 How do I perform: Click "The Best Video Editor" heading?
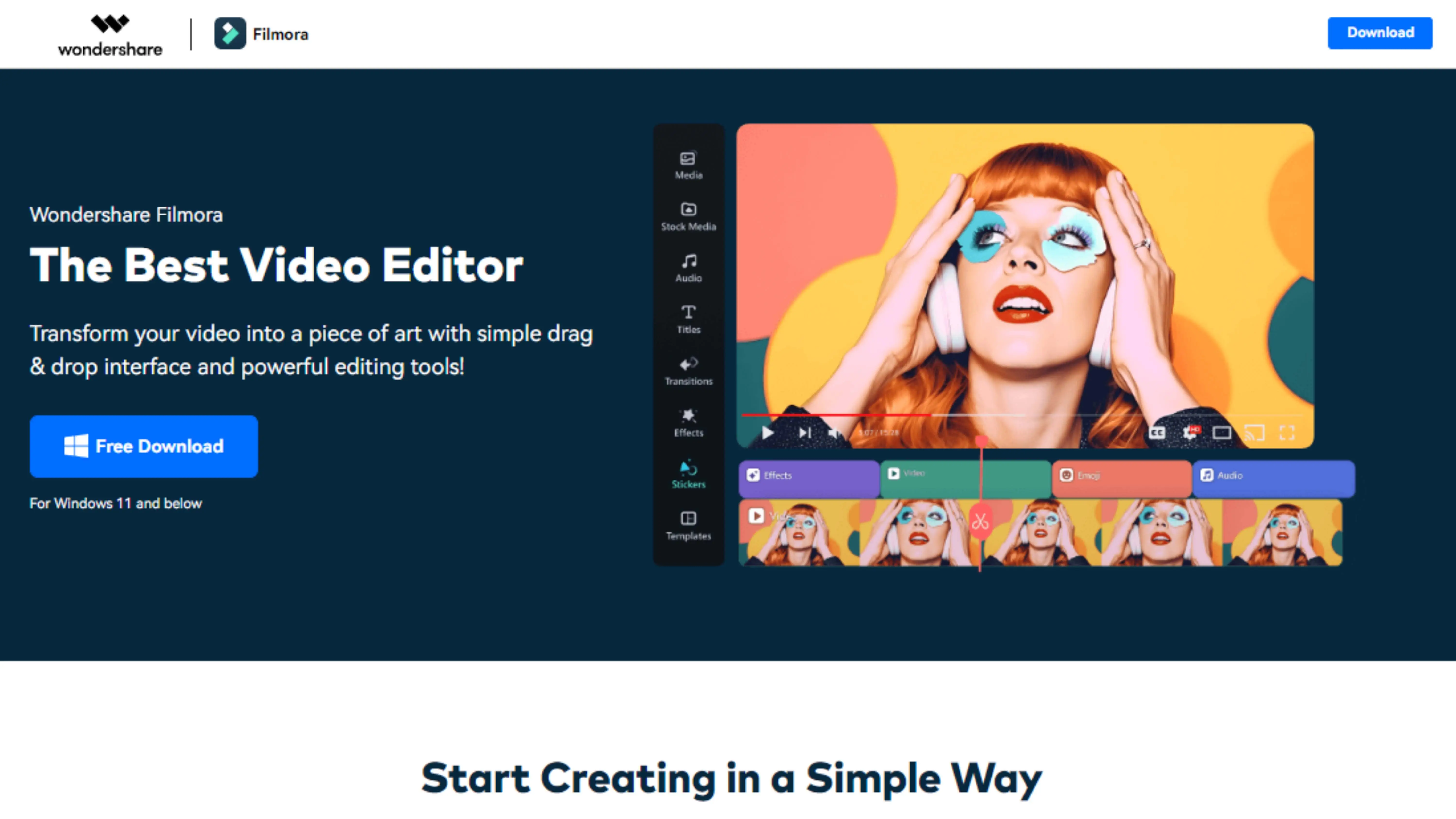coord(276,265)
